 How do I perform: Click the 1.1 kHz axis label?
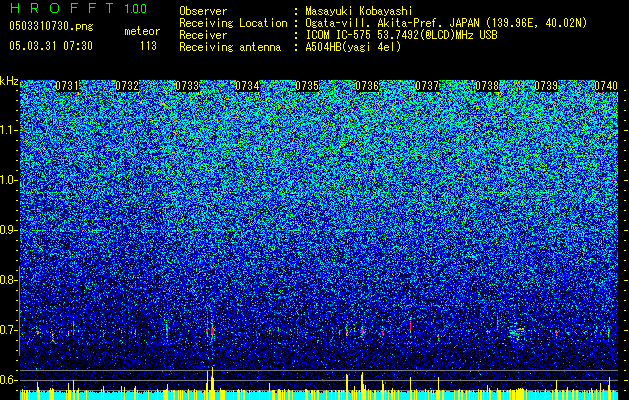(9, 130)
